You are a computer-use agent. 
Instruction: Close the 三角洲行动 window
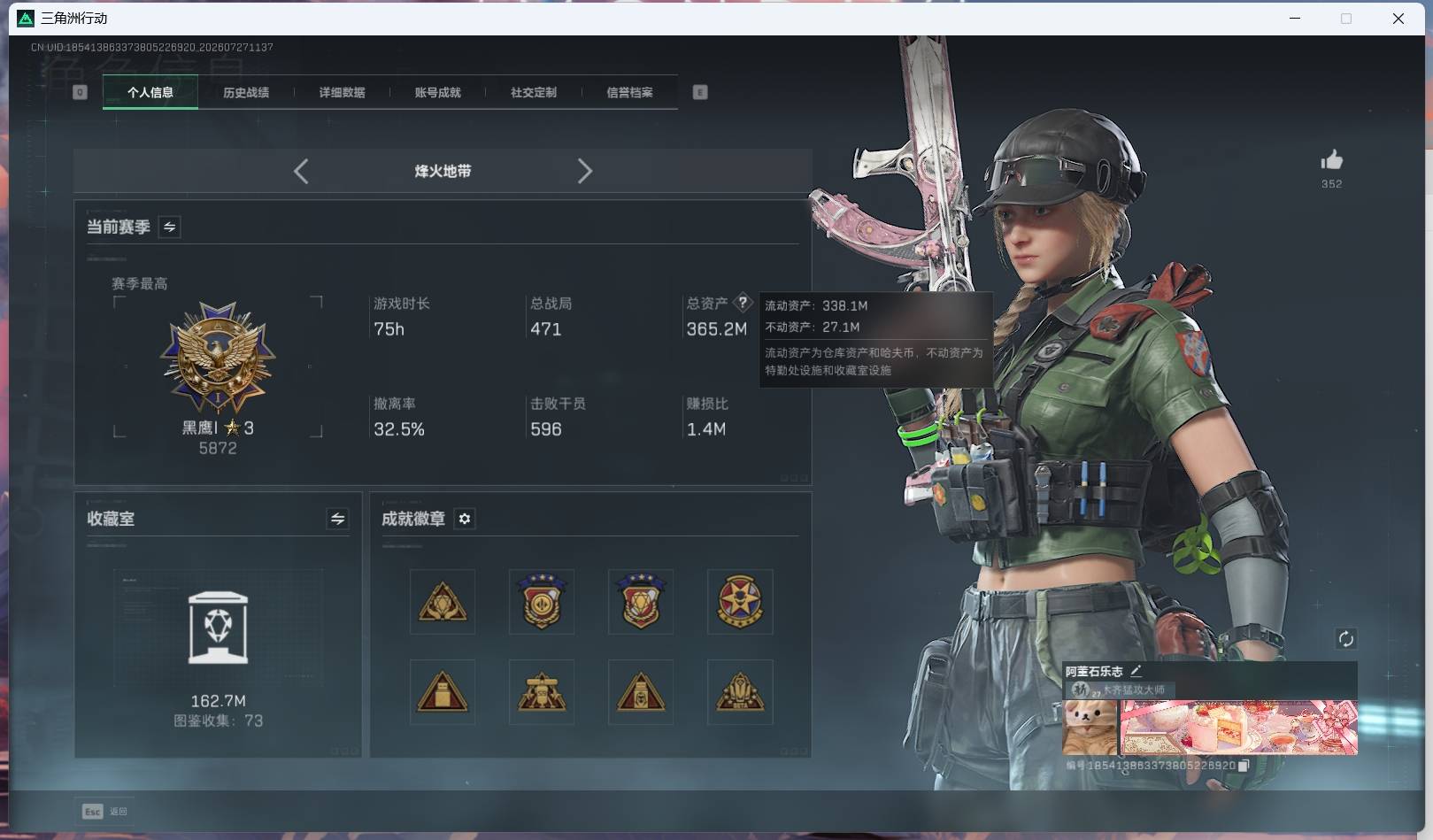(x=1398, y=18)
